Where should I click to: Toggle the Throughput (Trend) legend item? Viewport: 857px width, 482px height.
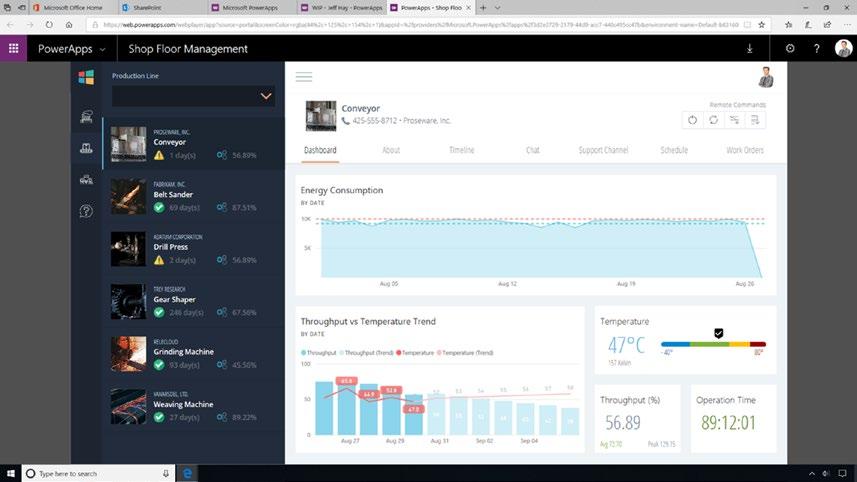coord(366,353)
